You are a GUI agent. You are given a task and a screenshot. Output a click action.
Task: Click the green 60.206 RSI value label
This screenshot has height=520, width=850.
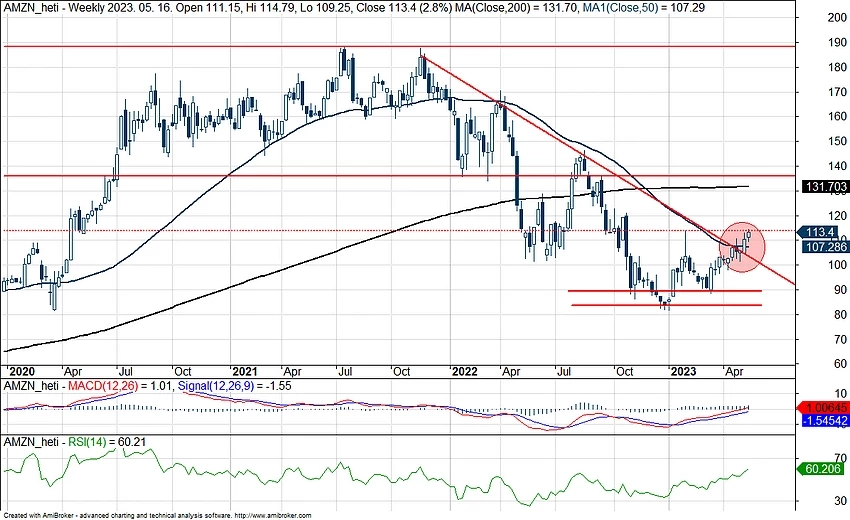click(821, 468)
